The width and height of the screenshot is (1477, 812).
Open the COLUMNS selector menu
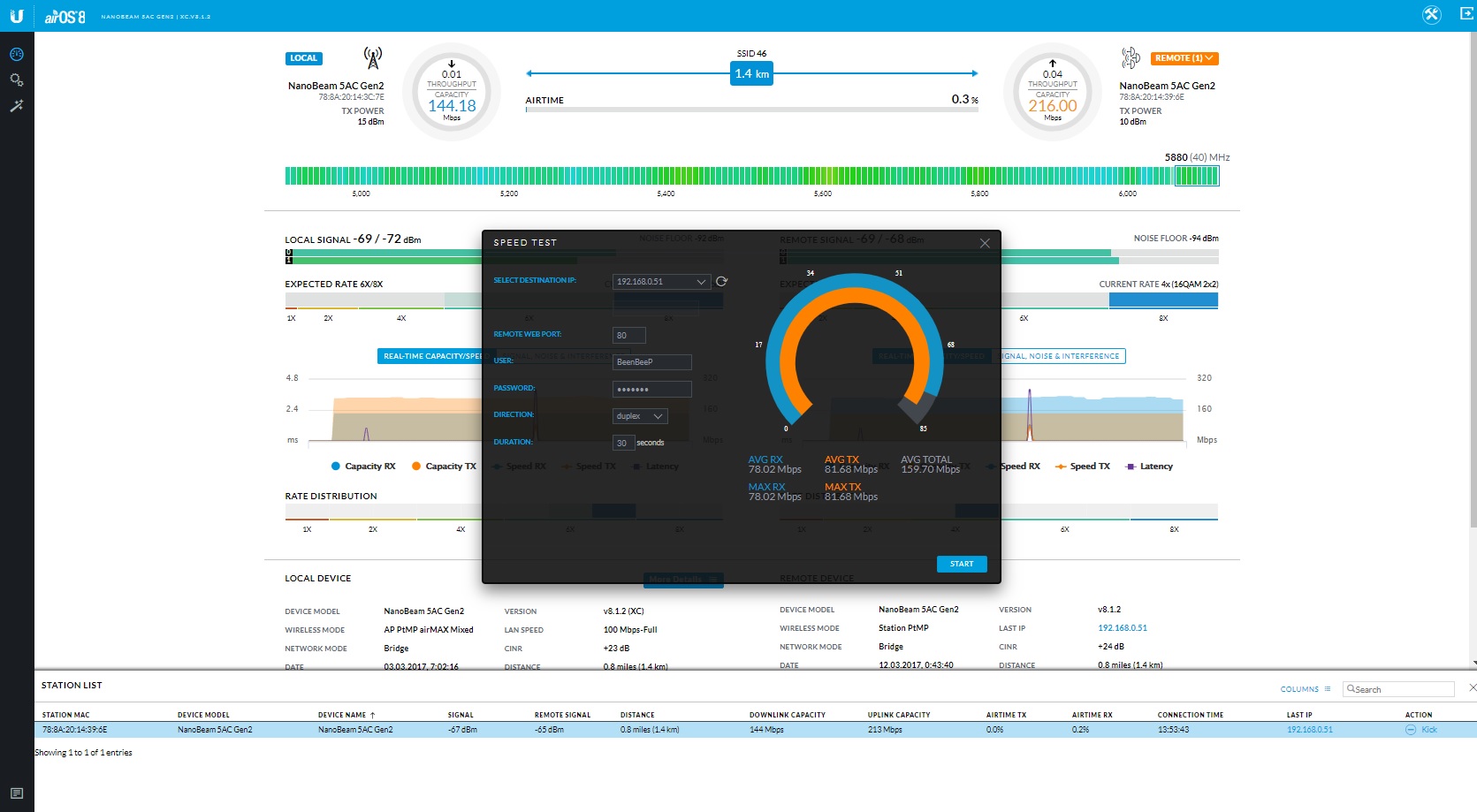(x=1306, y=689)
